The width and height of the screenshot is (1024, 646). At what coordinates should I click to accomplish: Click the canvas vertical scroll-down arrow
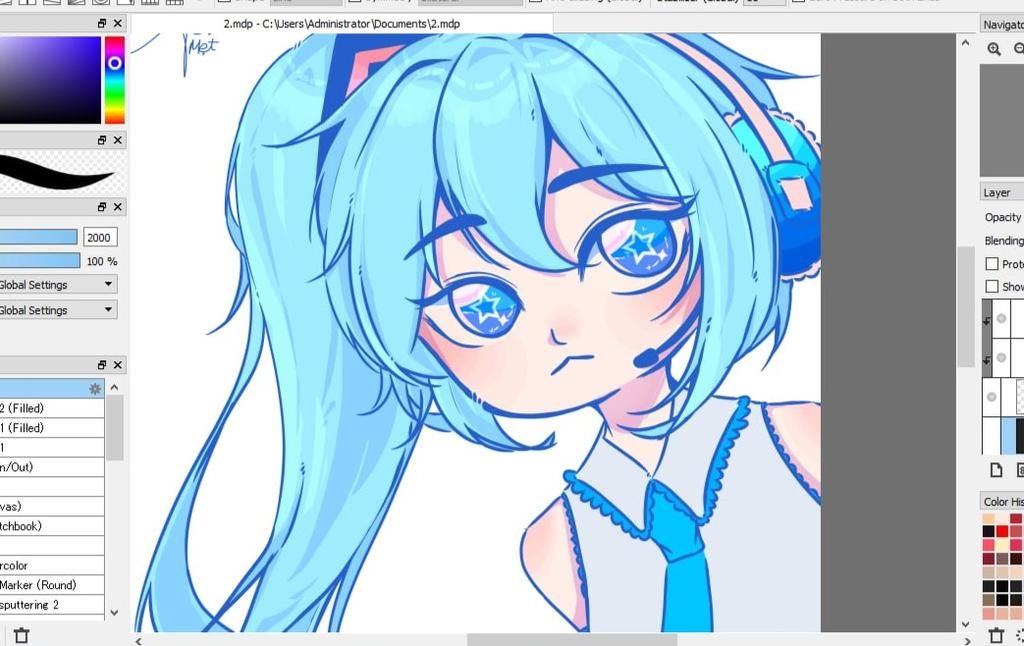965,624
